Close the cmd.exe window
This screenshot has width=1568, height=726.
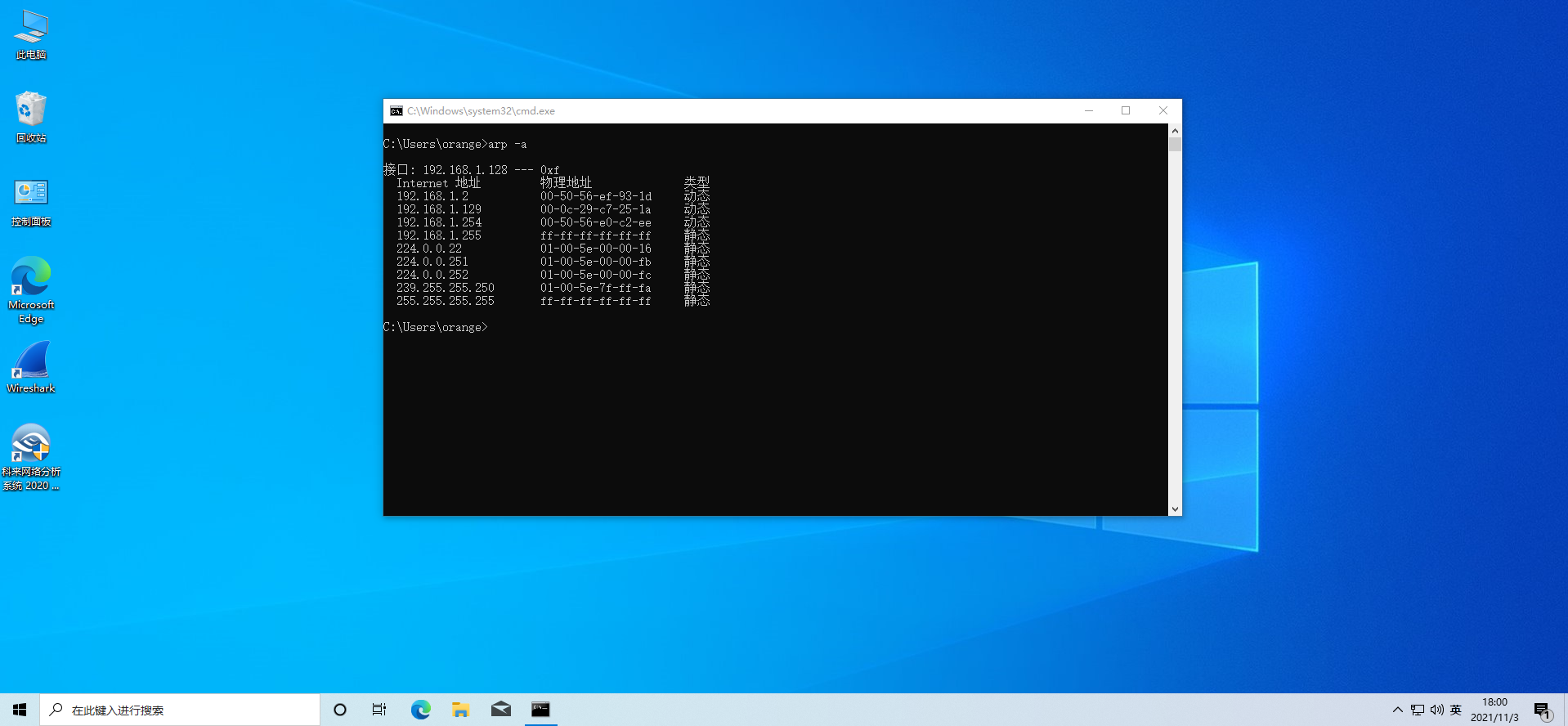click(x=1163, y=110)
